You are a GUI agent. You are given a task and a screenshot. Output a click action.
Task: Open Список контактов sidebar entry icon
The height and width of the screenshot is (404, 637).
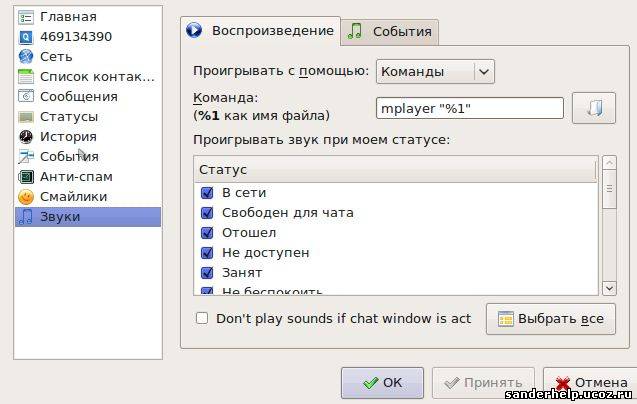point(26,77)
